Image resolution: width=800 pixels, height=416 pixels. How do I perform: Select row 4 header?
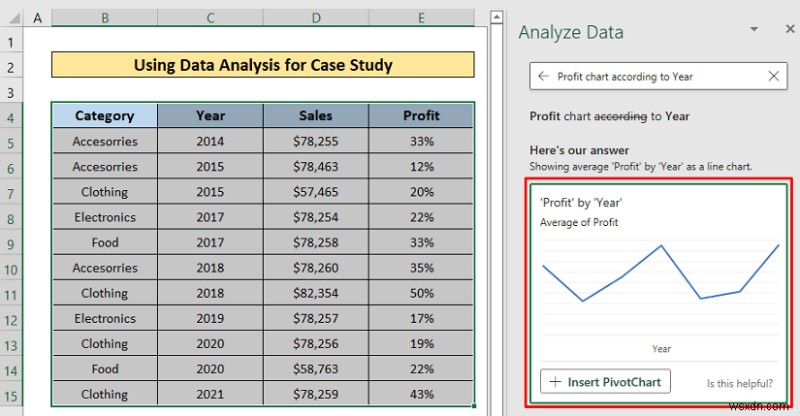tap(12, 116)
